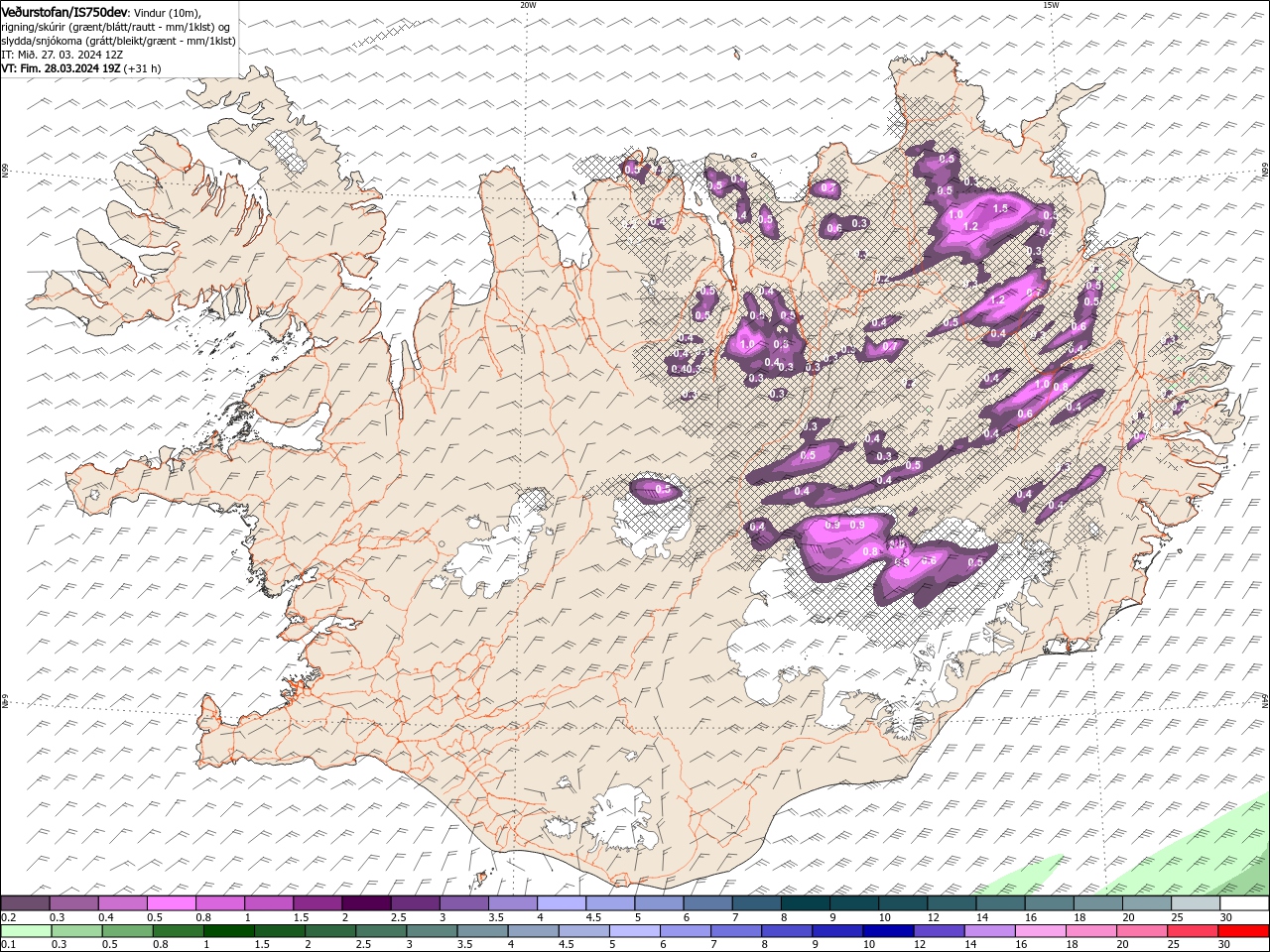Select the darkest purple top swatch between 2 and 2.5

(366, 903)
